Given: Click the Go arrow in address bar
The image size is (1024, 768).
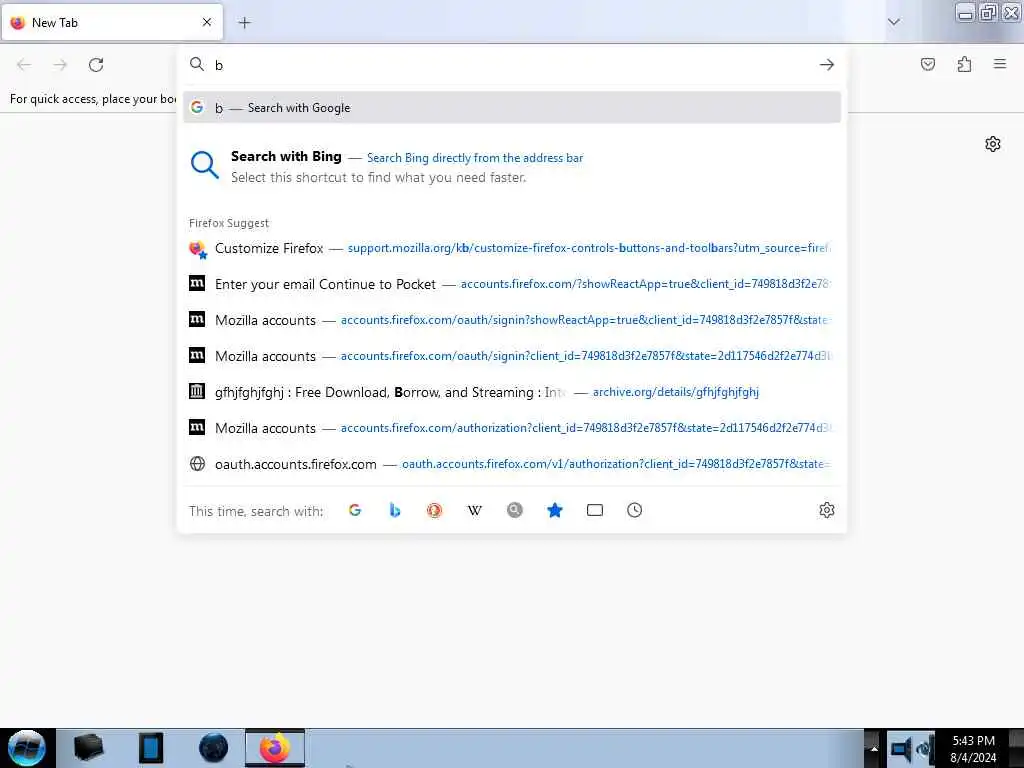Looking at the screenshot, I should point(827,65).
